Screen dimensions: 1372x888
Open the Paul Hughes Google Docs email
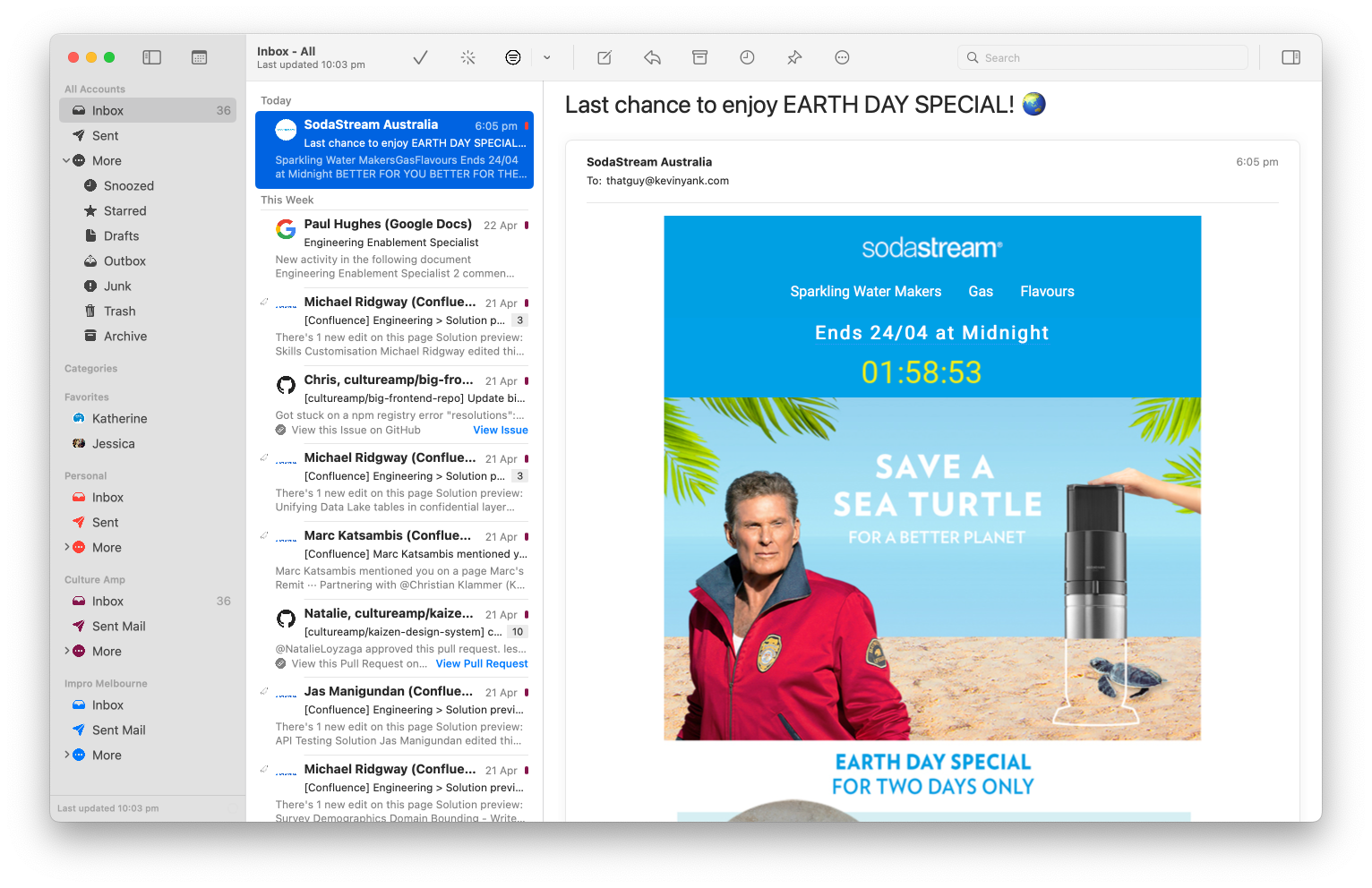pos(395,248)
